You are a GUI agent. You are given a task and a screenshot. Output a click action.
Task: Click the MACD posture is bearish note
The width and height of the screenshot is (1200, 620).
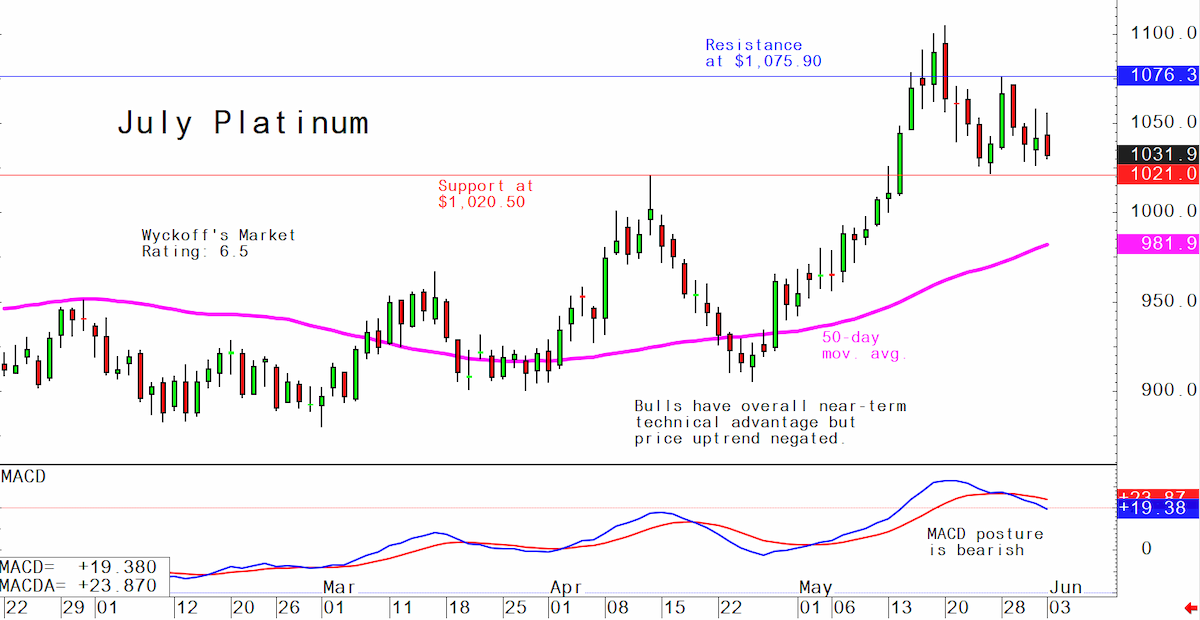983,542
